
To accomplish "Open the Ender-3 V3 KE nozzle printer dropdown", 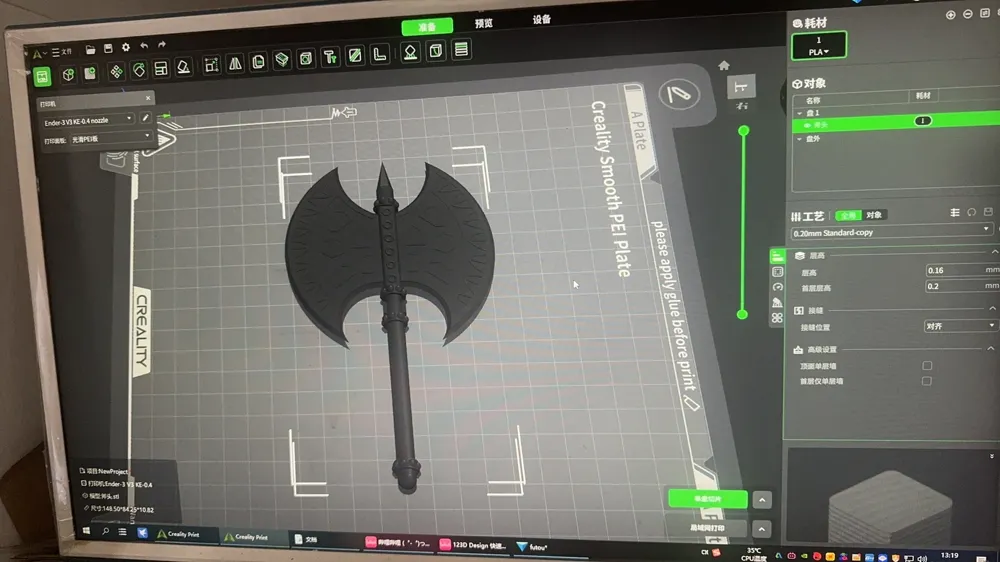I will [x=88, y=121].
